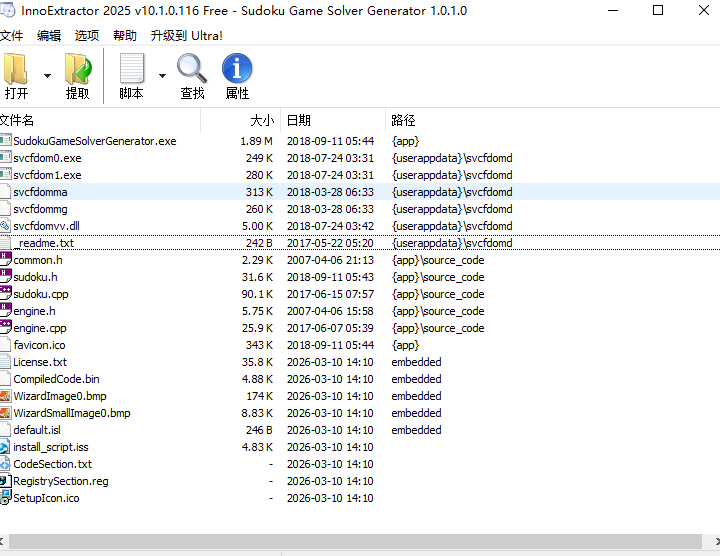Sort by the Path (路径) column header
This screenshot has width=720, height=556.
[403, 120]
